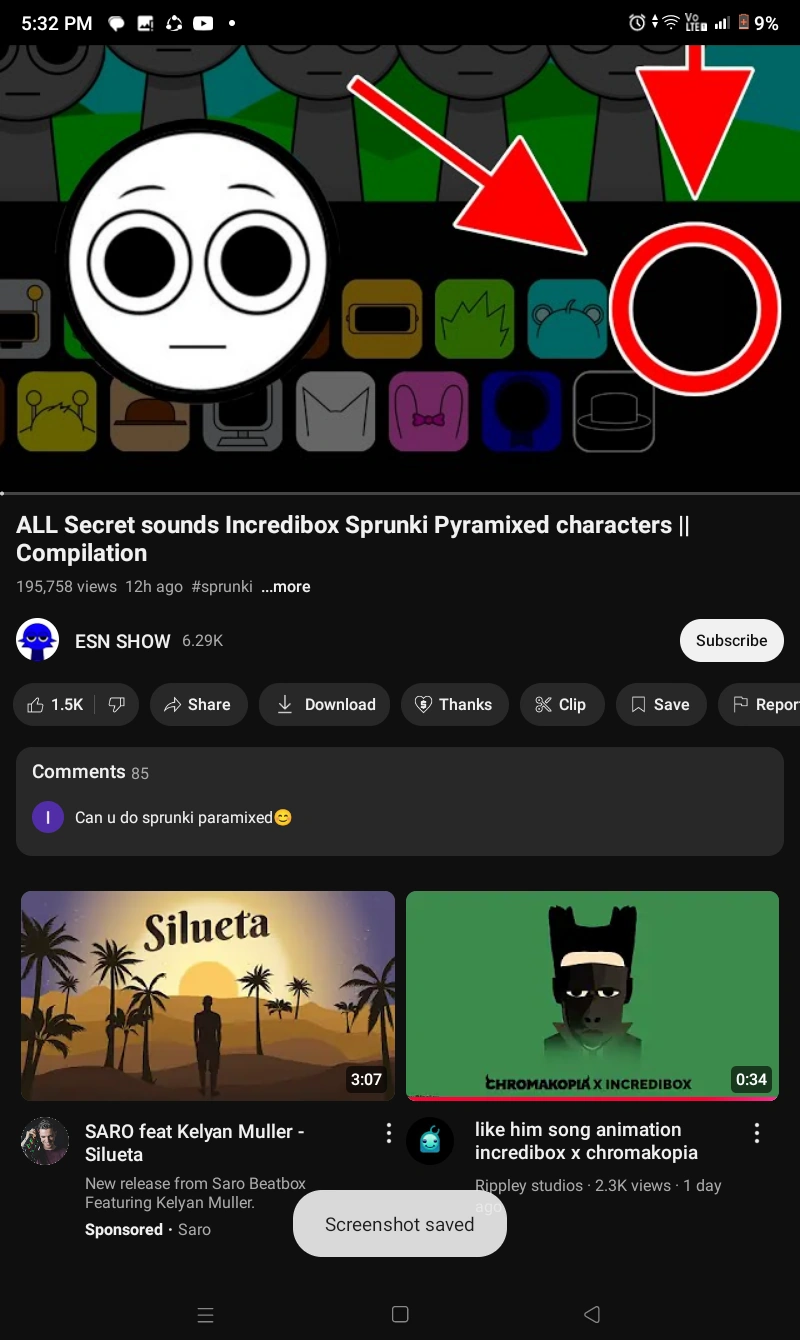
Task: Like the video with 1.5K thumbs up
Action: tap(55, 705)
